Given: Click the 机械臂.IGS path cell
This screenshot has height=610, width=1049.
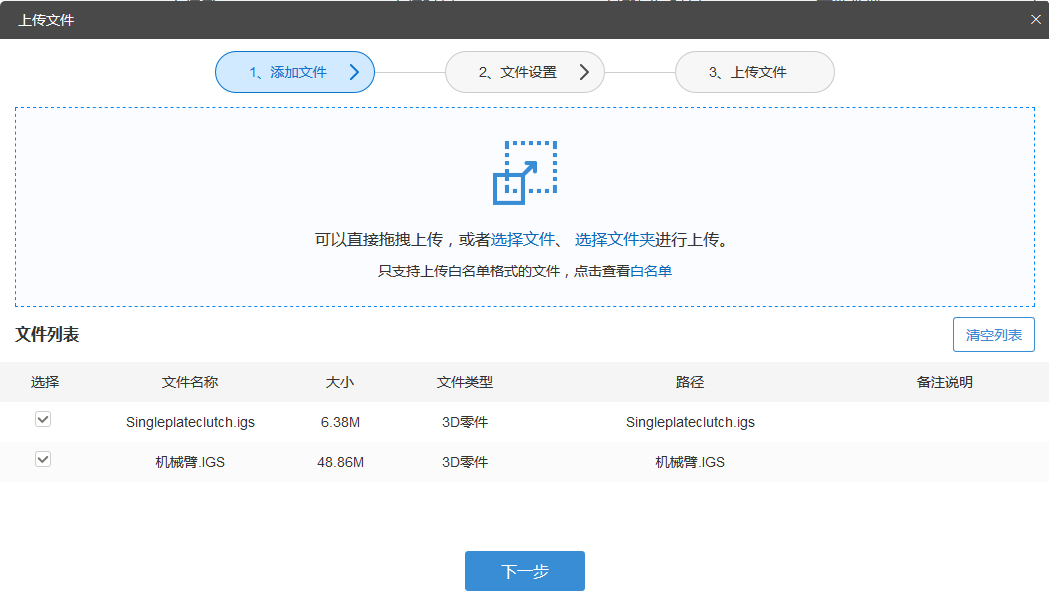Looking at the screenshot, I should point(690,462).
